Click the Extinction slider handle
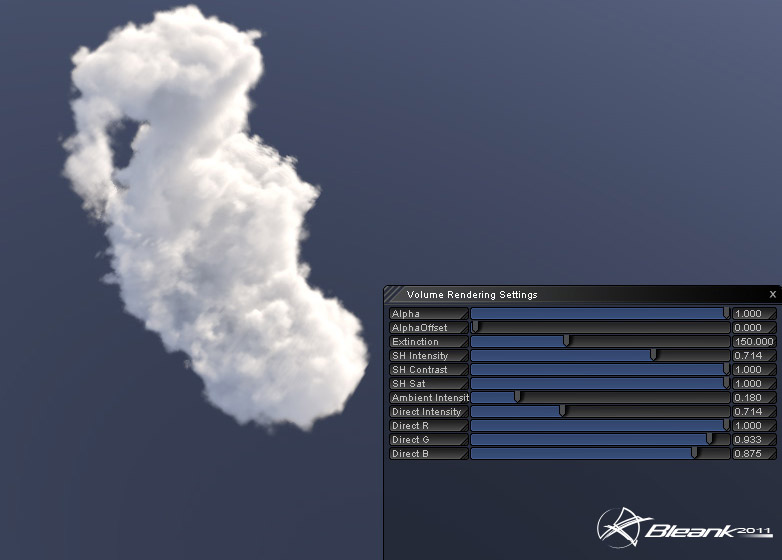The image size is (782, 560). [x=567, y=341]
